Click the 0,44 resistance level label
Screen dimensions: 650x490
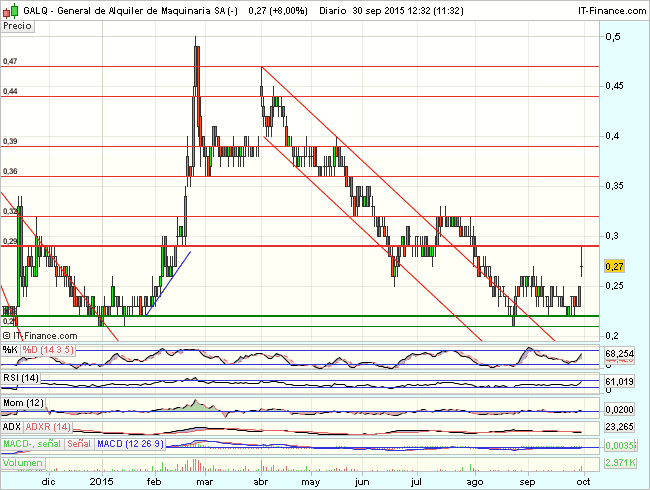10,91
